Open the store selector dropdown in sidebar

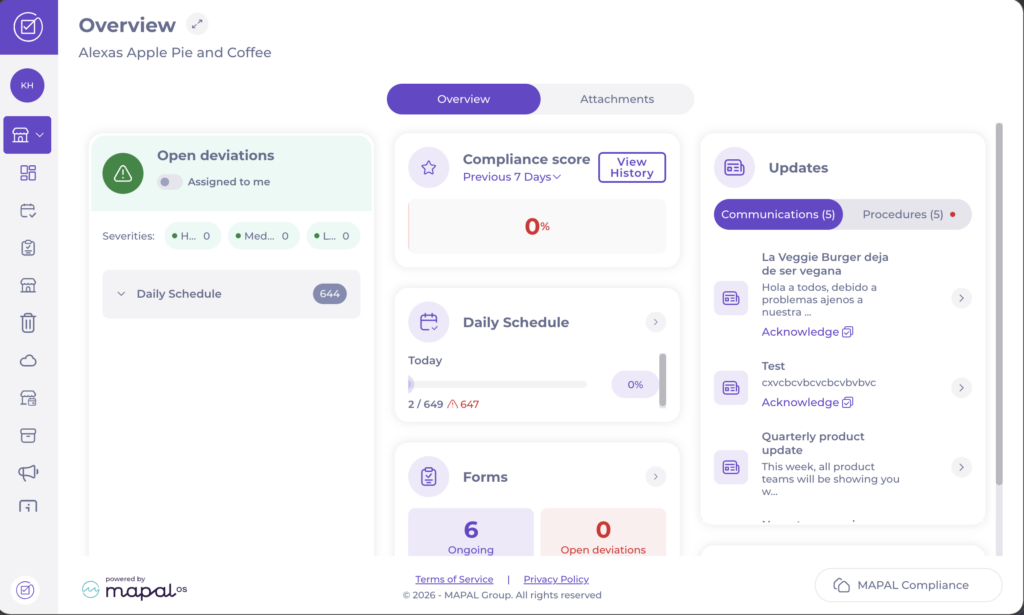[27, 135]
